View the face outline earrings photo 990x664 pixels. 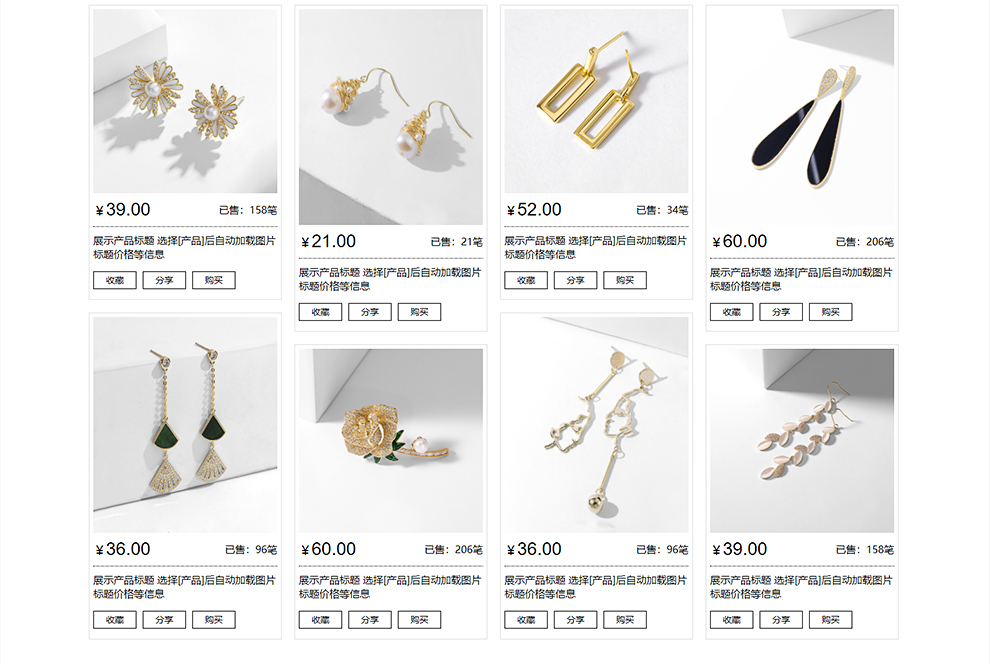pos(597,425)
